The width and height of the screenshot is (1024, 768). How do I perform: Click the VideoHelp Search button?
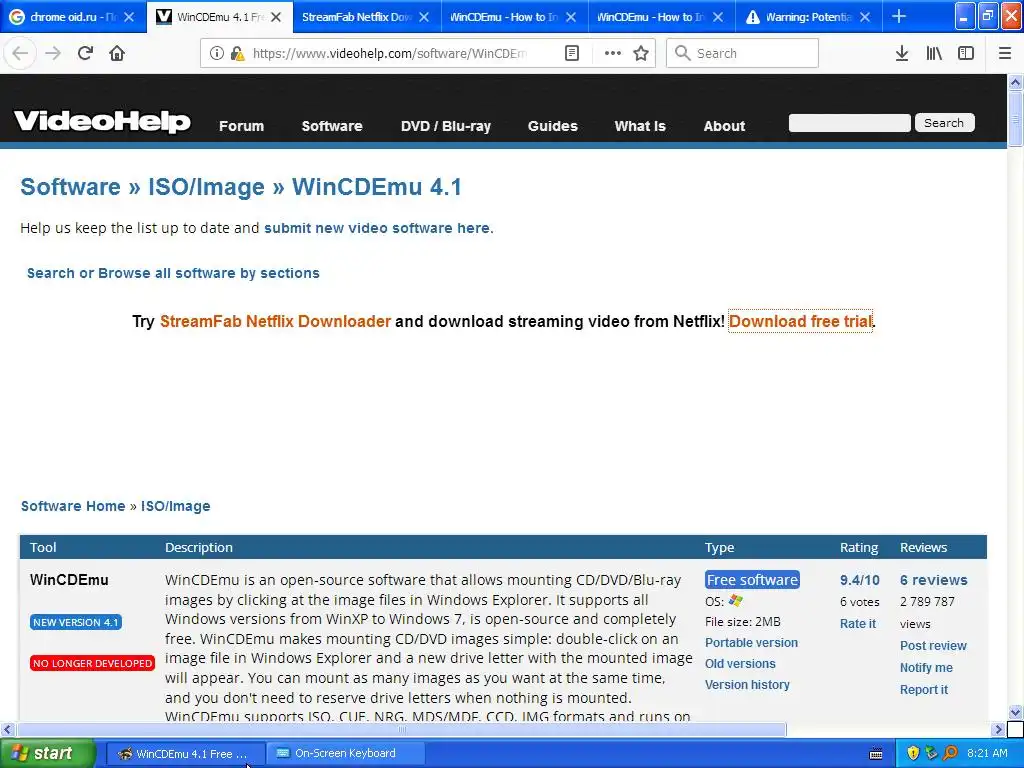pos(944,123)
